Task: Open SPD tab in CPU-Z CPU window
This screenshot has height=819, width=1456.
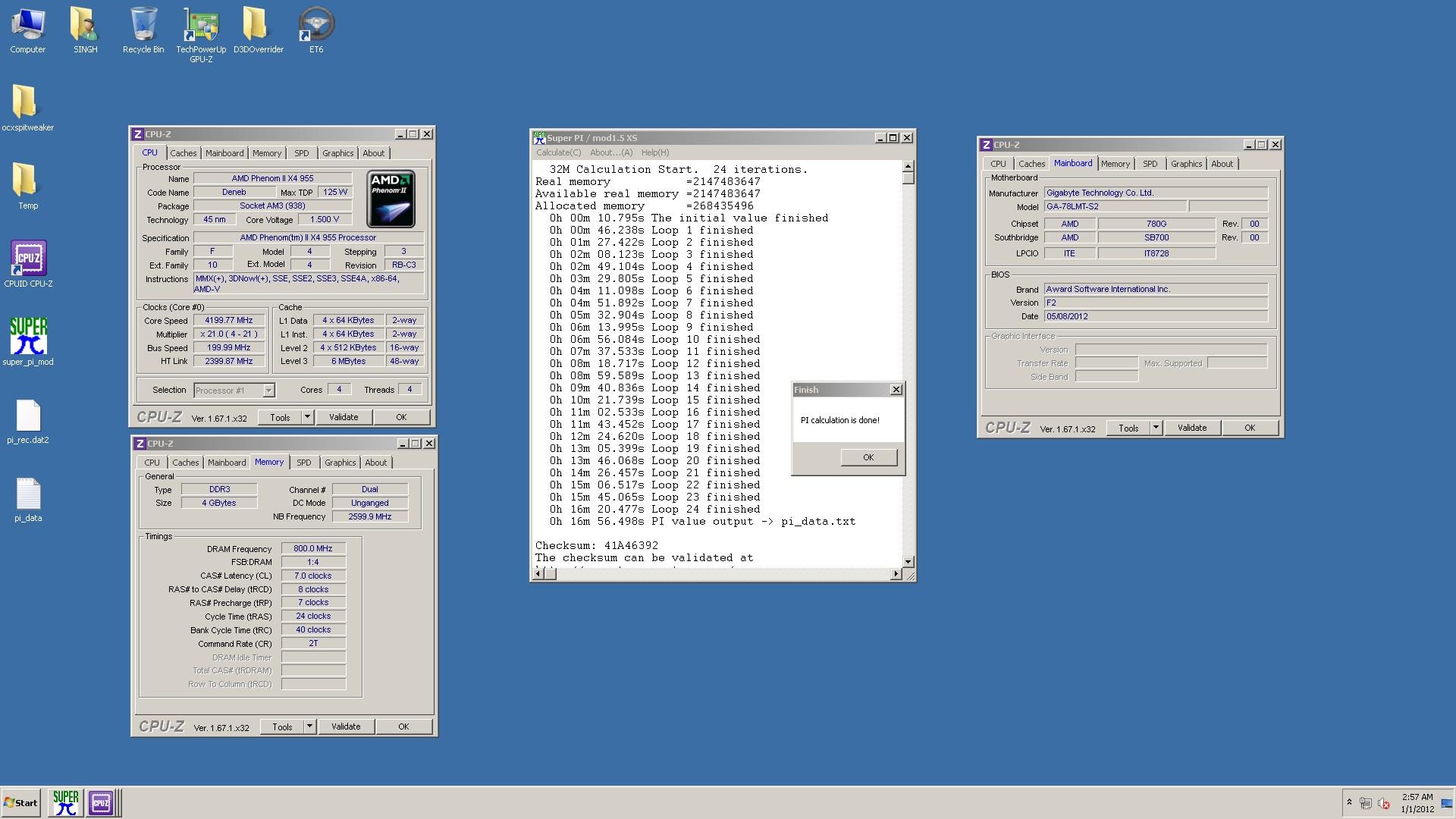Action: click(301, 153)
